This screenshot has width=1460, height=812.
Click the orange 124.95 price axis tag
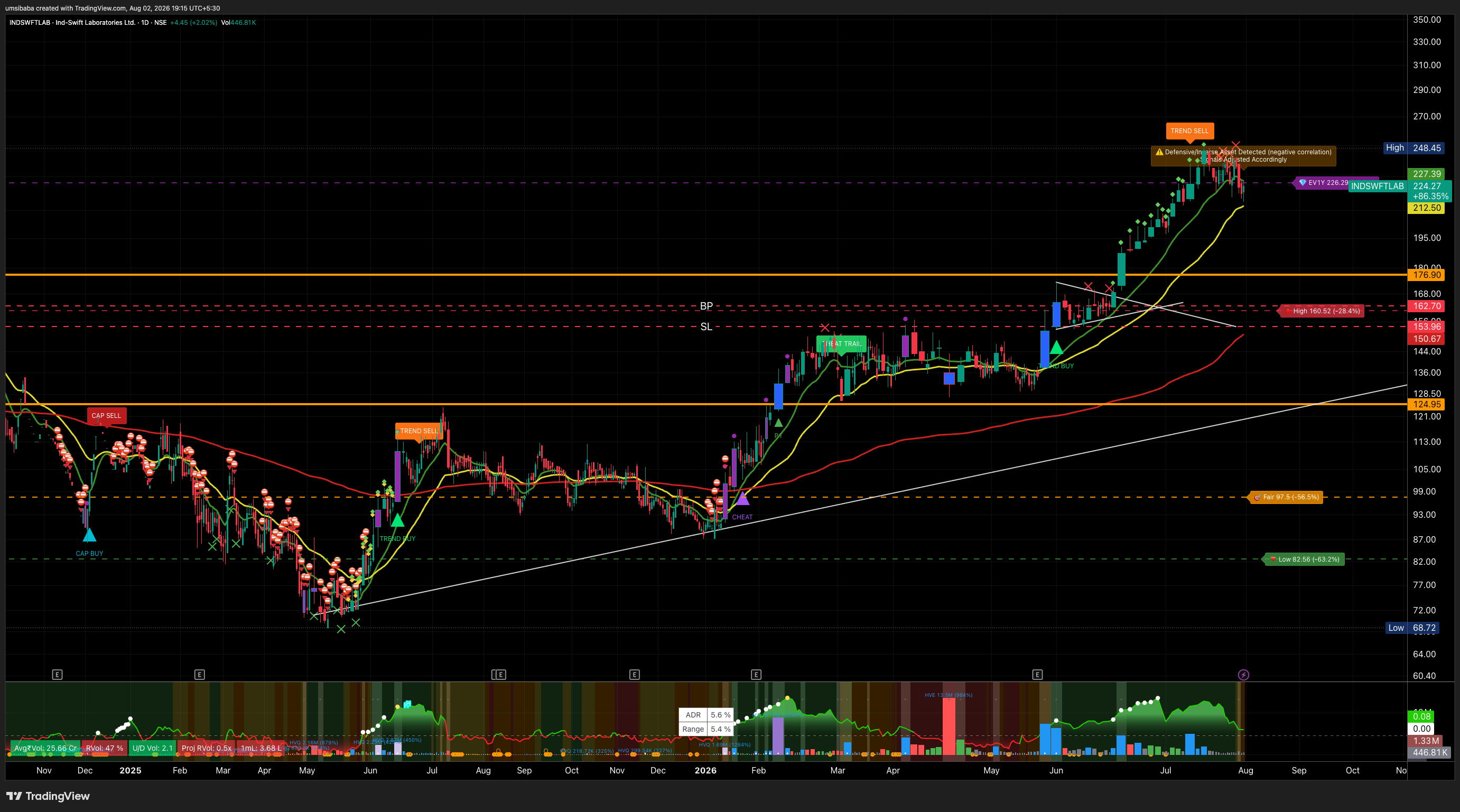pyautogui.click(x=1426, y=404)
